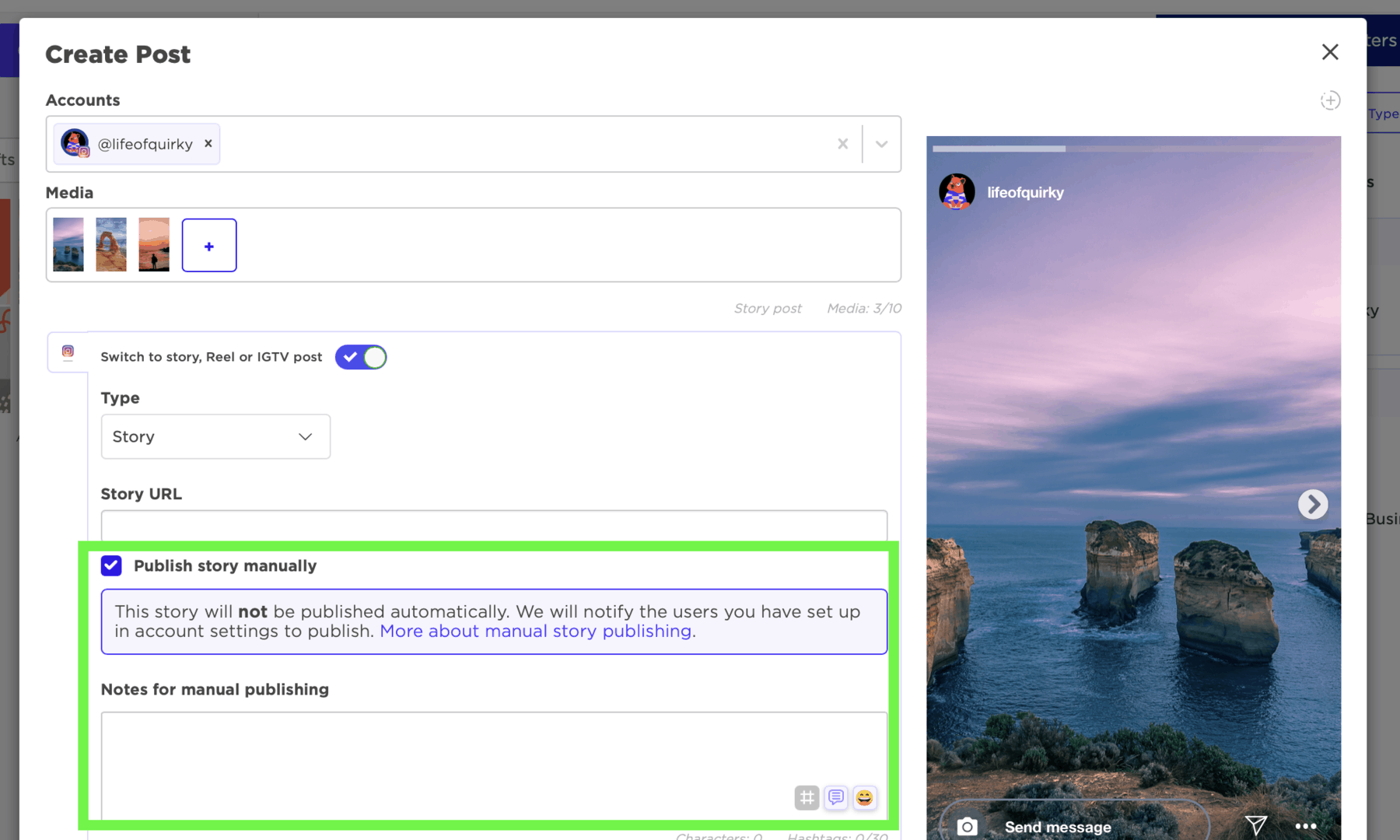This screenshot has width=1400, height=840.
Task: Add more media with plus button
Action: 209,245
